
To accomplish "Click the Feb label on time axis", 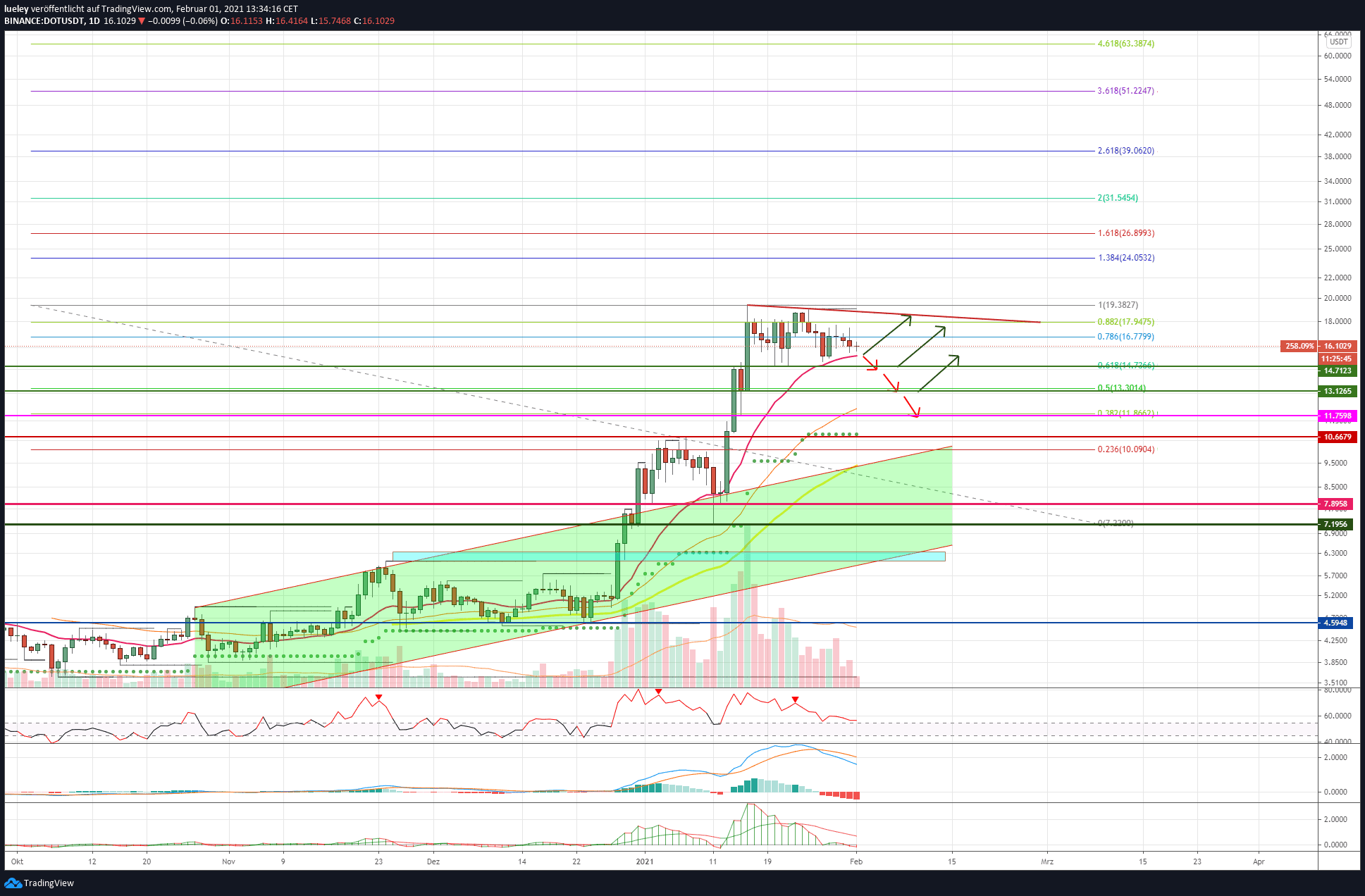I will tap(856, 861).
